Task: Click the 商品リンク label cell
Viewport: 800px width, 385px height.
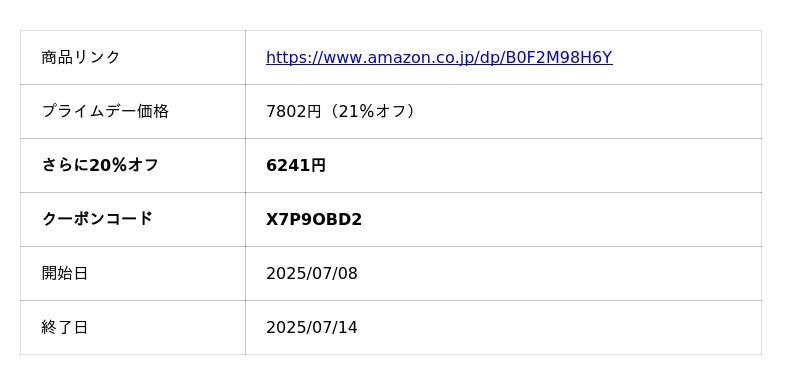Action: point(133,58)
